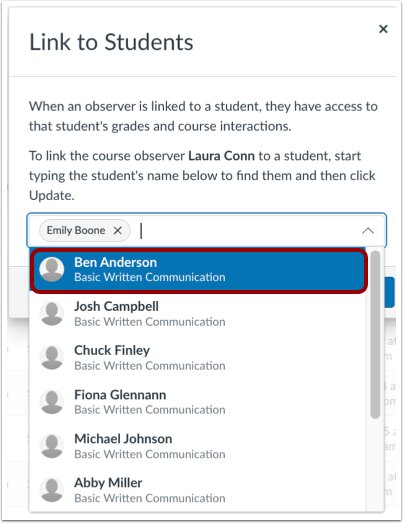Screen dimensions: 403x523
Task: Click course text under Josh Campbell
Action: [150, 322]
